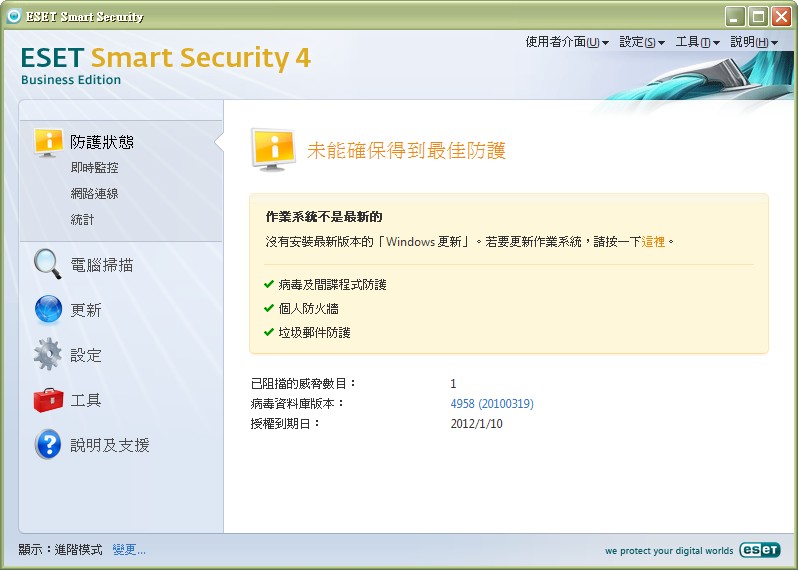
Task: Select 網路連線 in the sidebar
Action: [x=94, y=194]
